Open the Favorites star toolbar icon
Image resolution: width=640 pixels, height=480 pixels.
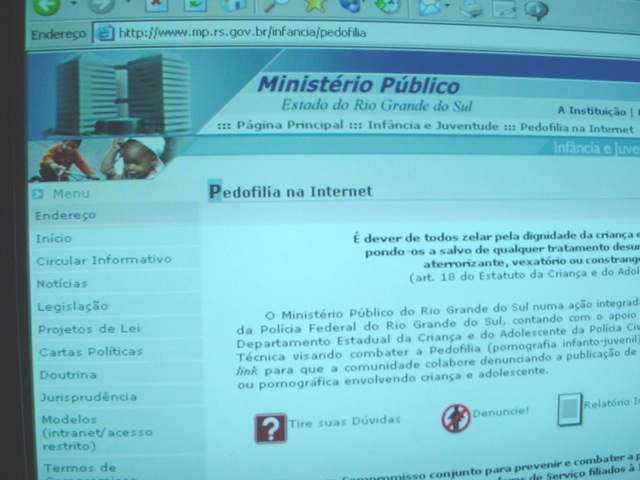[x=315, y=5]
